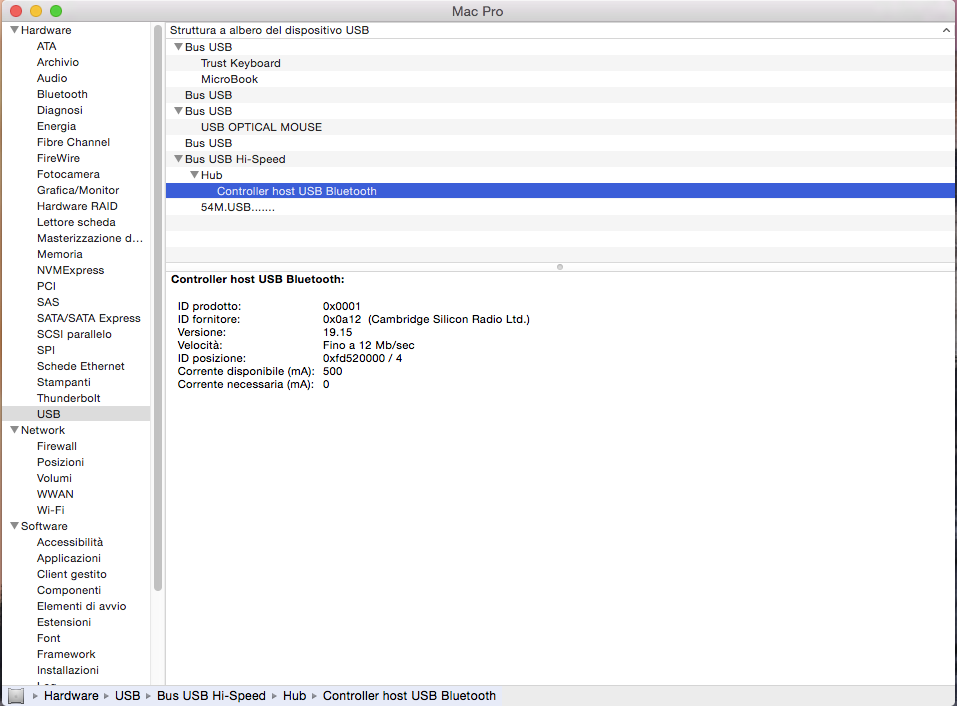Select Volumi under Network
Viewport: 957px width, 706px height.
54,478
